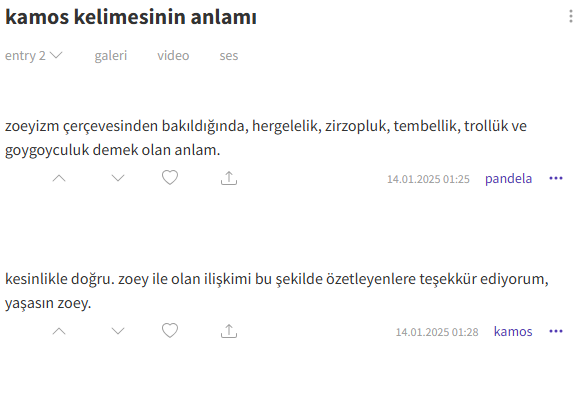Downvote pandela's entry
Viewport: 581px width, 394px height.
118,178
